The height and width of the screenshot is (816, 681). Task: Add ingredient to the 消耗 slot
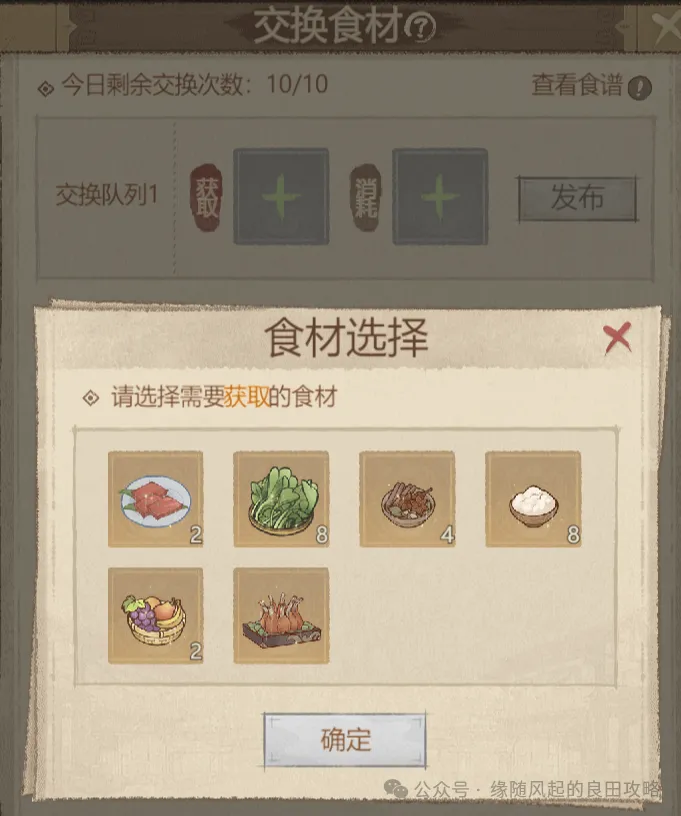pos(440,196)
